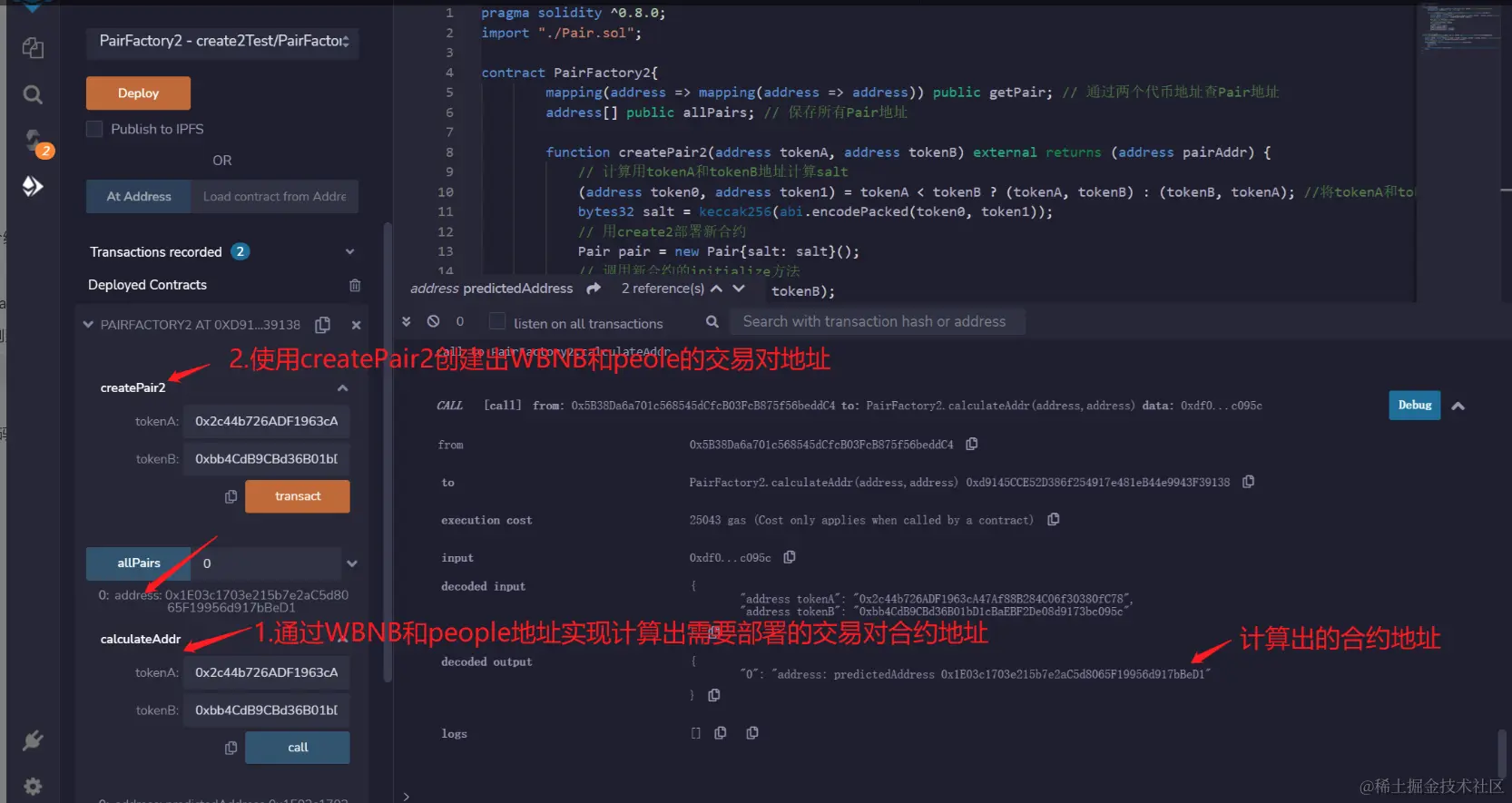Collapse the createPair2 function inputs

pyautogui.click(x=343, y=387)
